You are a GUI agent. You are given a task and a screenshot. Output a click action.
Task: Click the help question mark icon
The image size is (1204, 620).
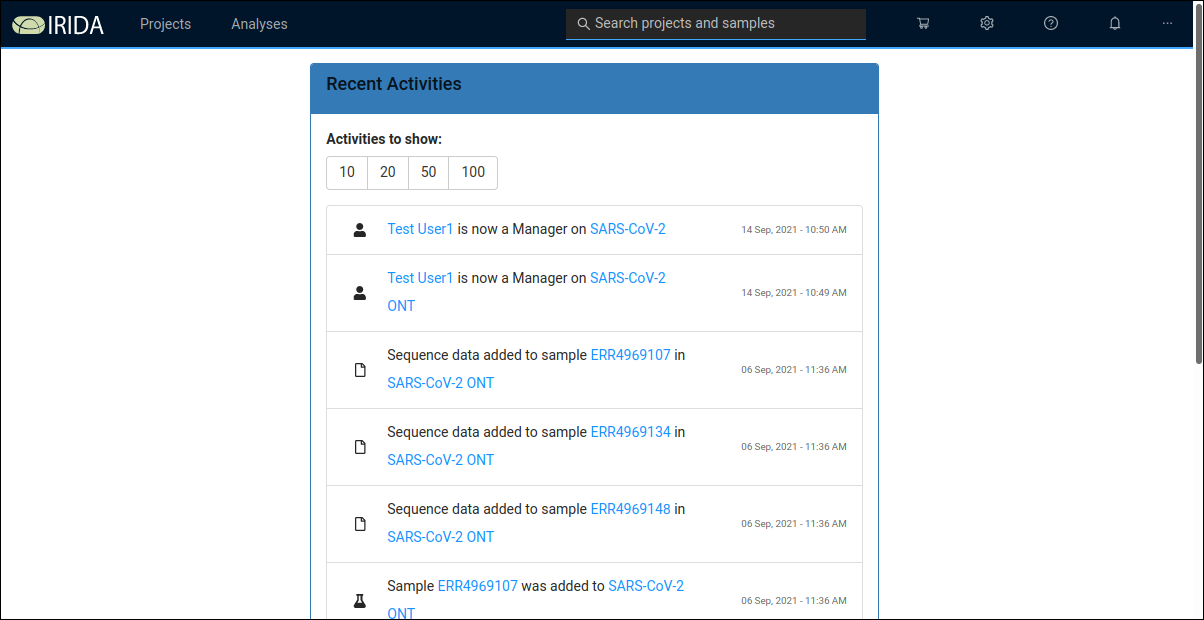pos(1051,23)
